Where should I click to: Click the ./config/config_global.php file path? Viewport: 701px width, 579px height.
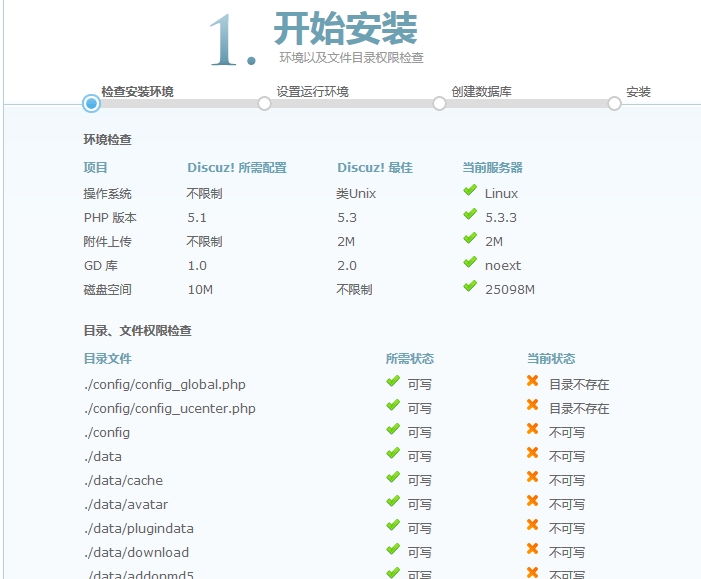(165, 385)
